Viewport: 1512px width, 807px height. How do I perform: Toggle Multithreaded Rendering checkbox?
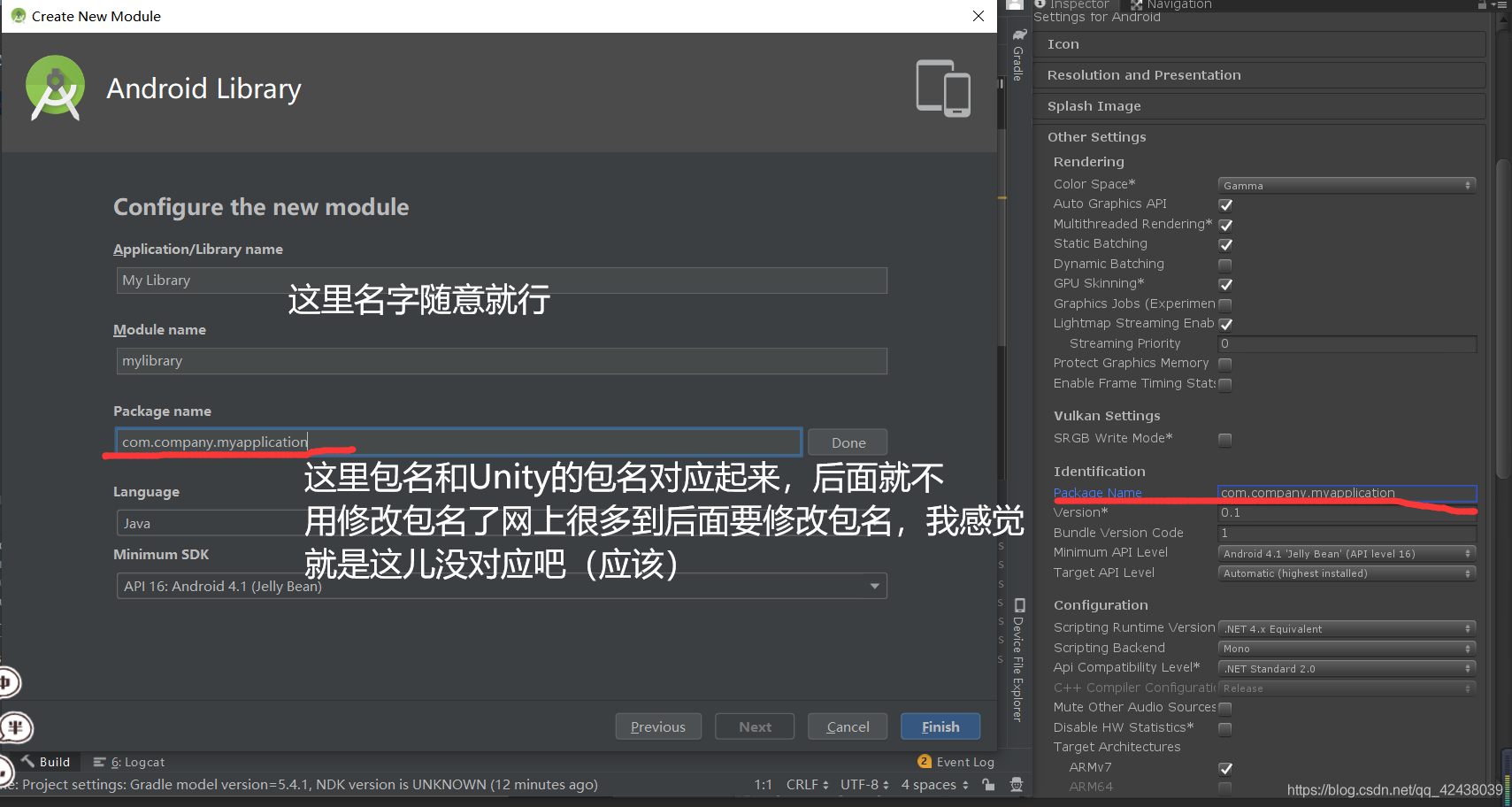point(1225,225)
